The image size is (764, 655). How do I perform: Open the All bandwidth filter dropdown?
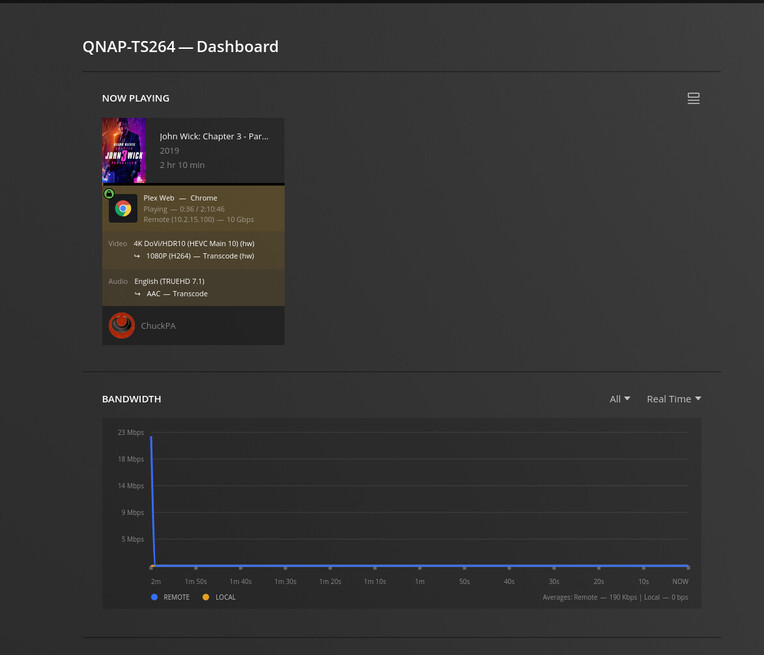620,399
